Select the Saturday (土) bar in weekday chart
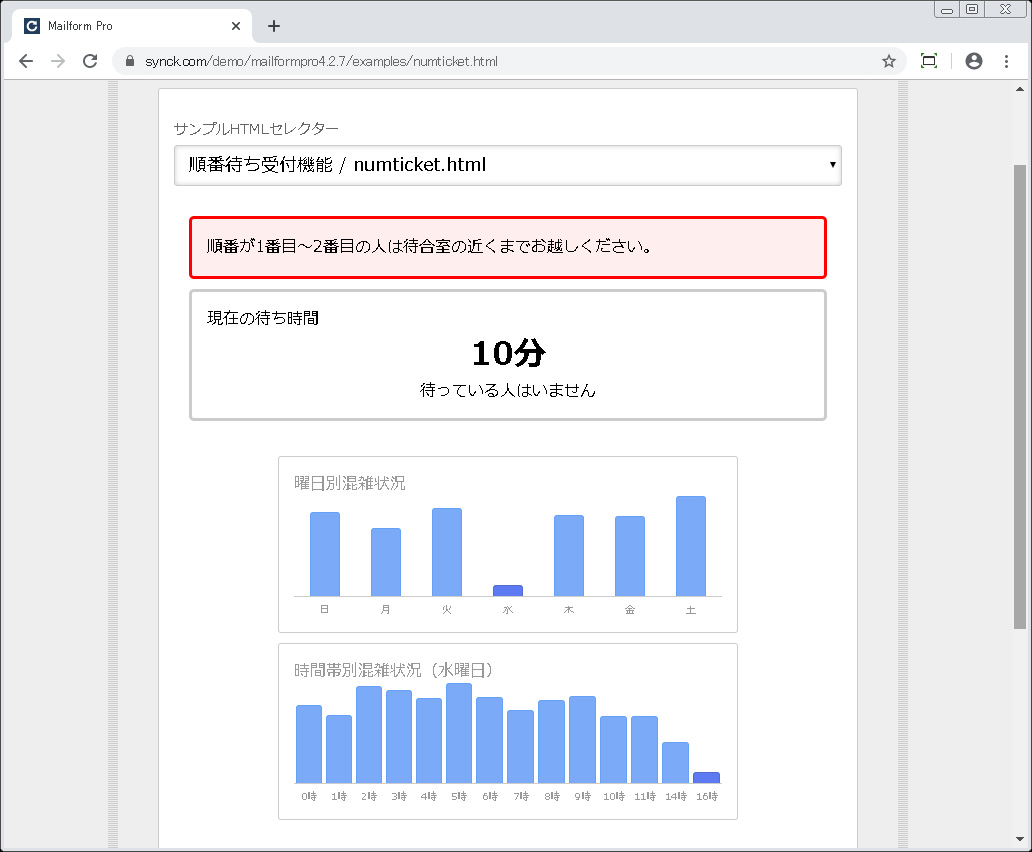This screenshot has width=1032, height=852. (x=690, y=546)
